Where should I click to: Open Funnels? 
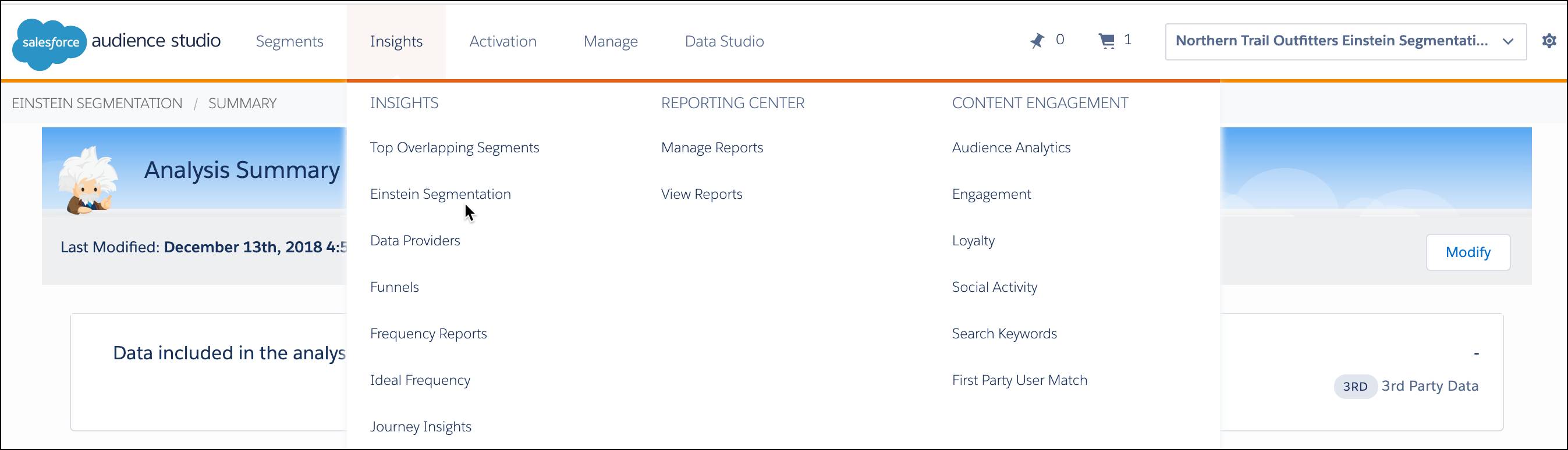click(394, 287)
